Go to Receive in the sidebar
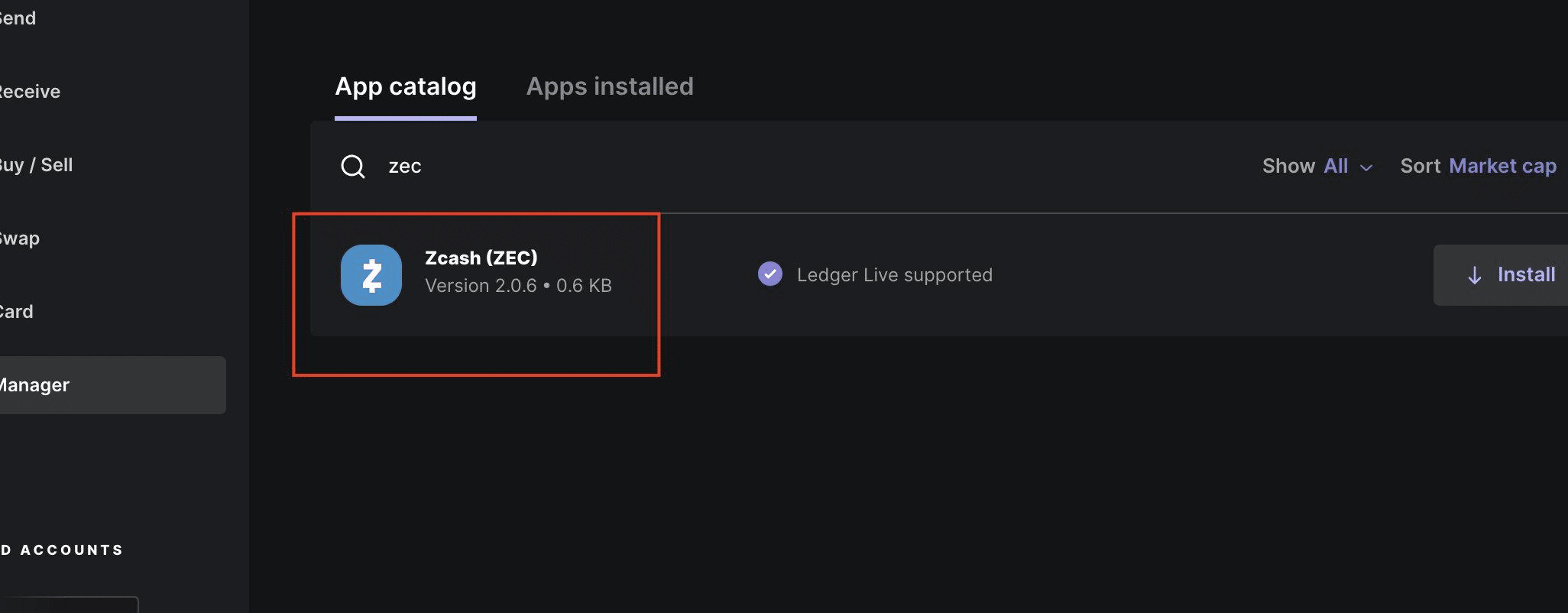Image resolution: width=1568 pixels, height=613 pixels. pos(29,92)
